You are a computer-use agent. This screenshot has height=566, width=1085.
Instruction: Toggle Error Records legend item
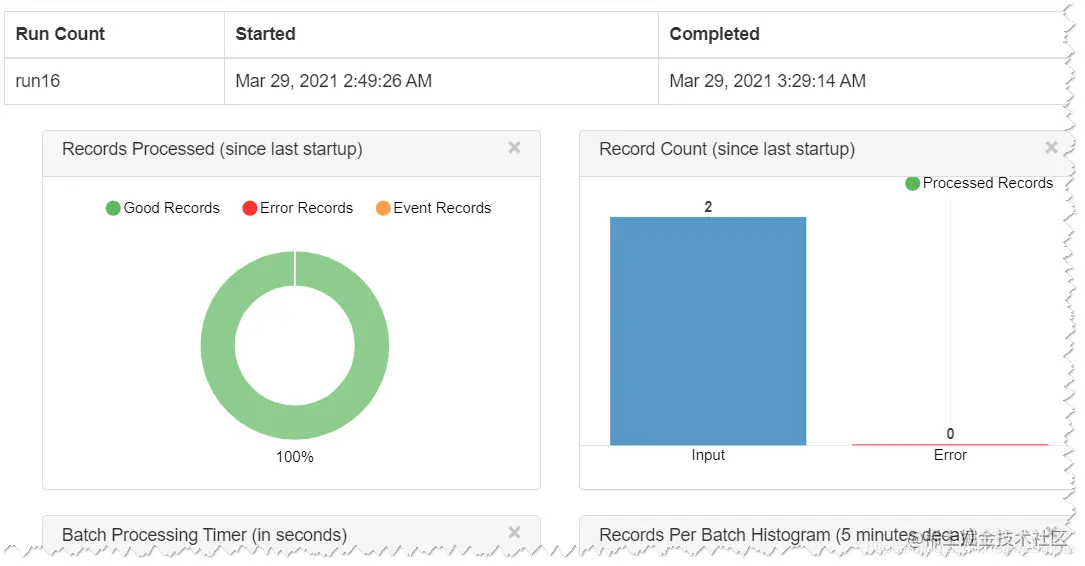[298, 208]
